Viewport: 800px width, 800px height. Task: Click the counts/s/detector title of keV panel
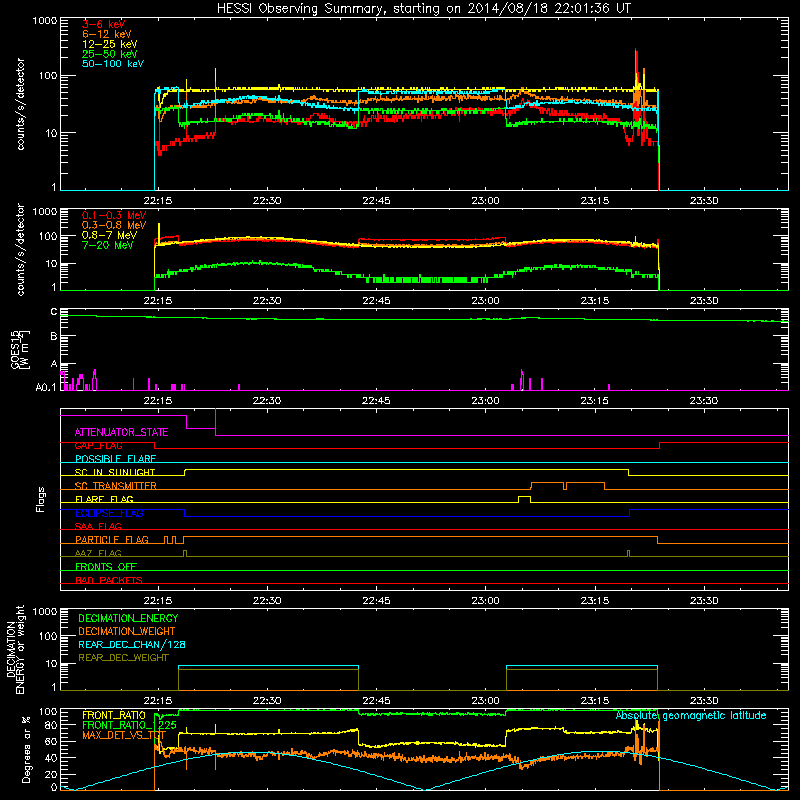pyautogui.click(x=20, y=104)
